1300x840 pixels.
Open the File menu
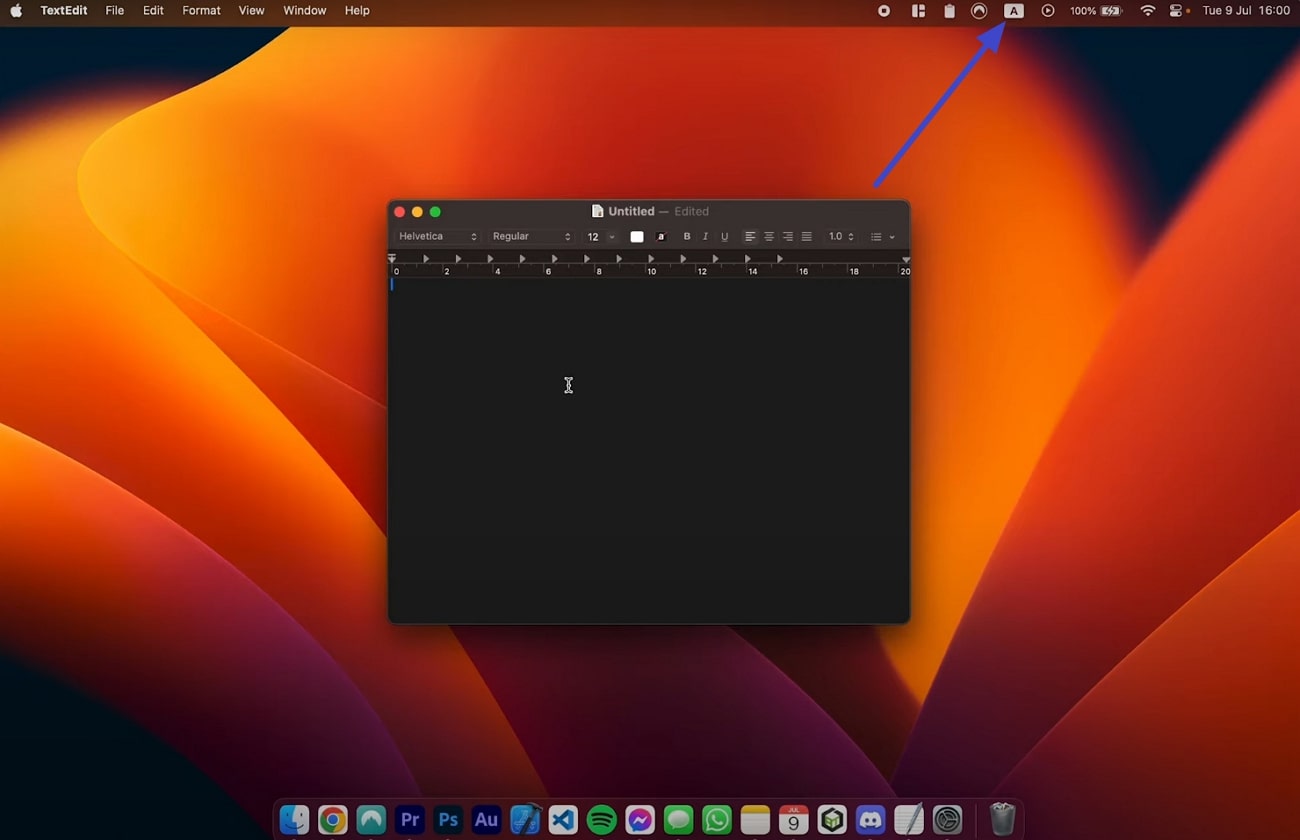tap(115, 10)
